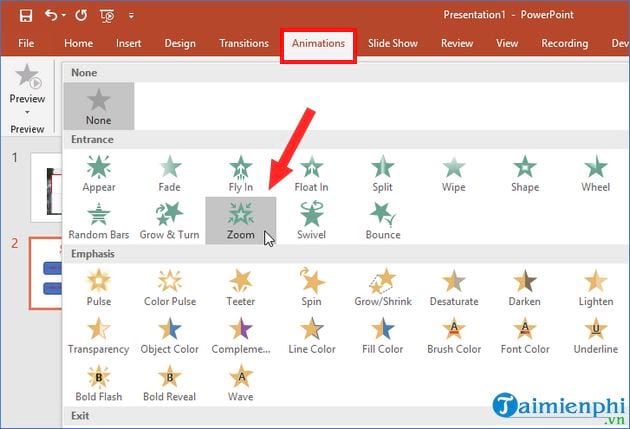Select slide 1 thumbnail
630x429 pixels.
click(x=46, y=188)
